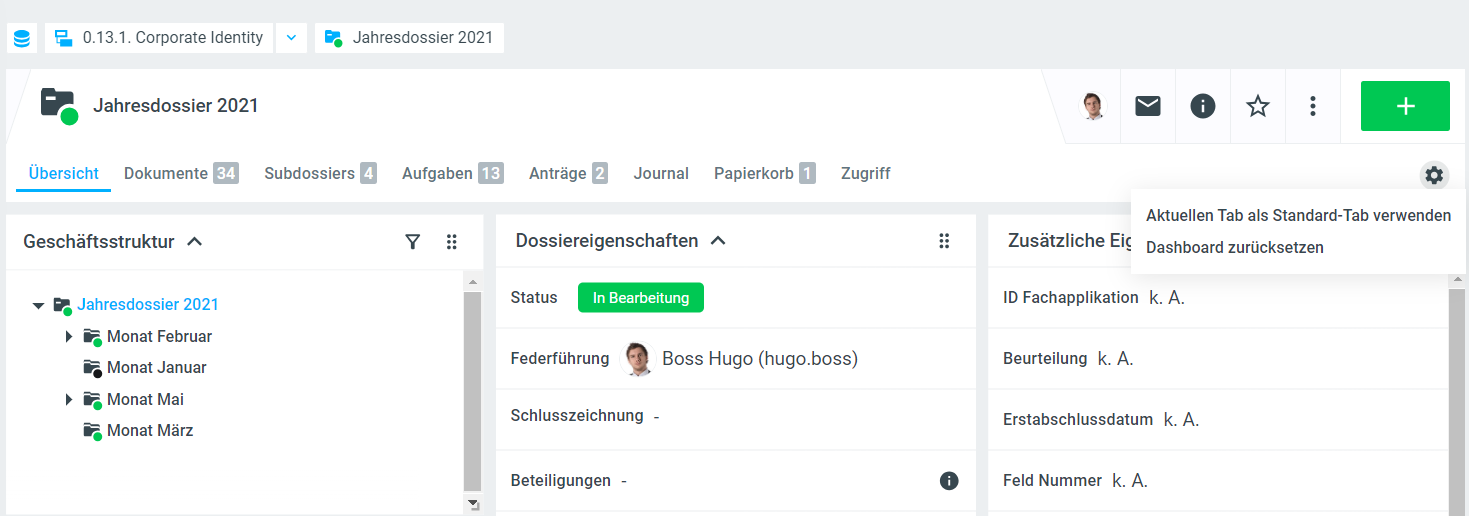The width and height of the screenshot is (1469, 516).
Task: Click the database root icon in breadcrumb
Action: [x=22, y=38]
